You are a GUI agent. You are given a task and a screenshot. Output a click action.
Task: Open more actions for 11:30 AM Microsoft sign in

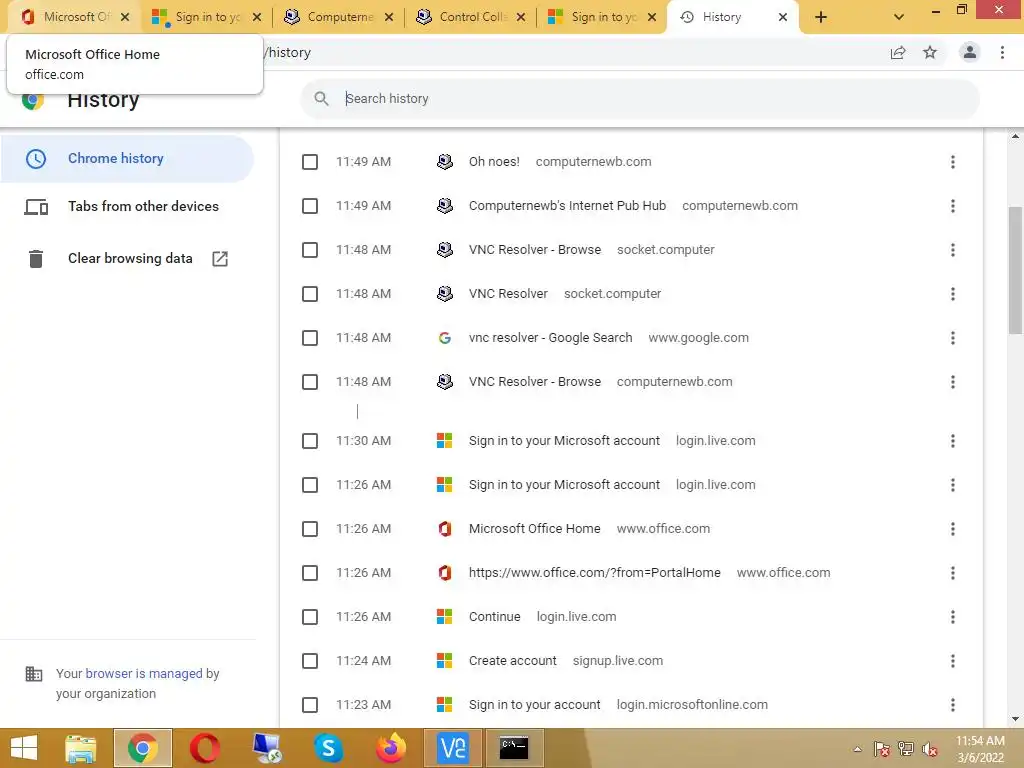[x=953, y=441]
